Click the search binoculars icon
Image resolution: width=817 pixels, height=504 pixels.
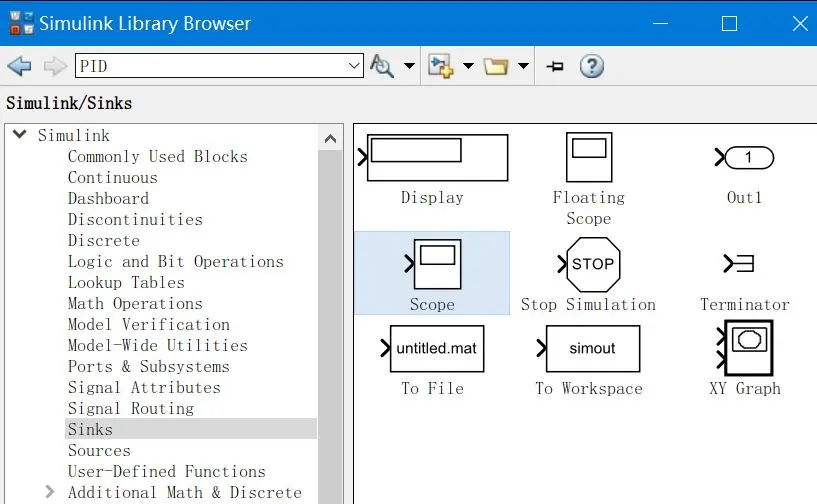click(382, 66)
